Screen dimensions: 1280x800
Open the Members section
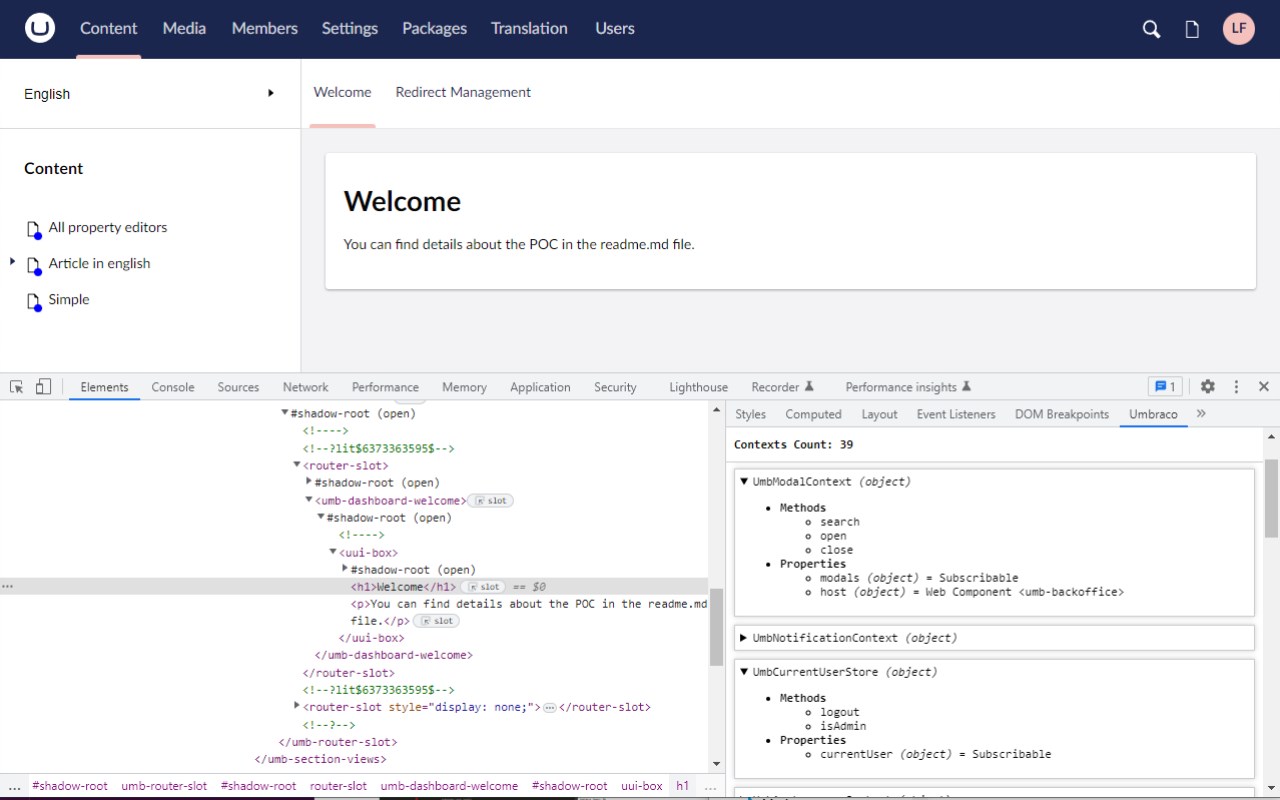265,28
